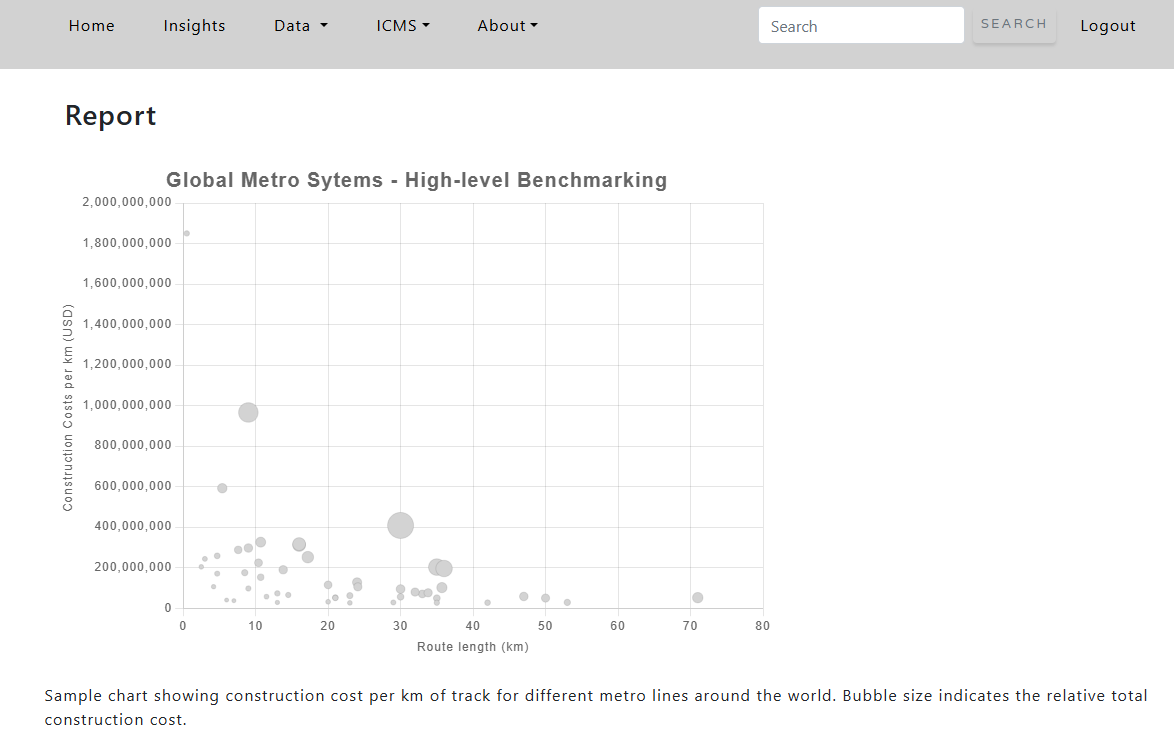Click the small bubble just past 50 km

[x=567, y=603]
